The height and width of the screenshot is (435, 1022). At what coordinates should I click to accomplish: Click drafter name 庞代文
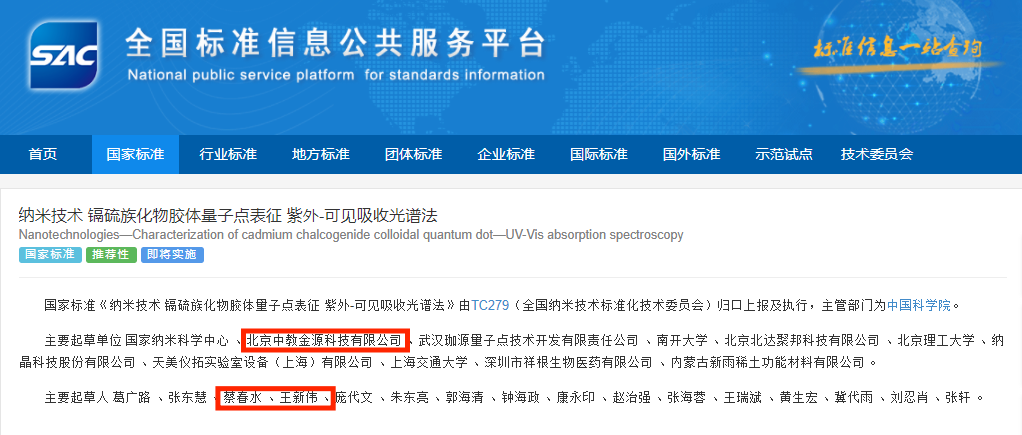(354, 397)
